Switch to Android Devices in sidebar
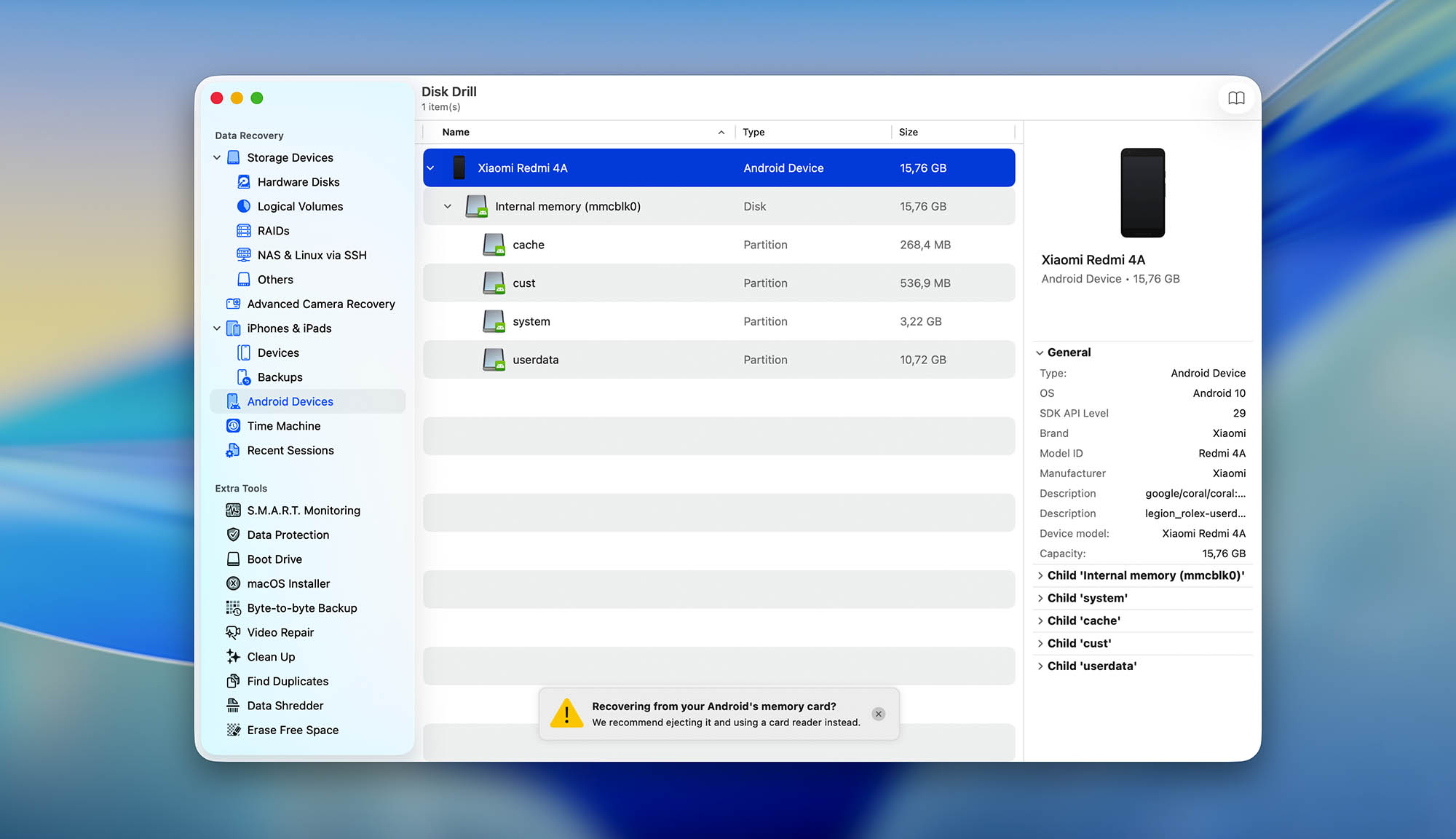The image size is (1456, 839). (x=290, y=401)
